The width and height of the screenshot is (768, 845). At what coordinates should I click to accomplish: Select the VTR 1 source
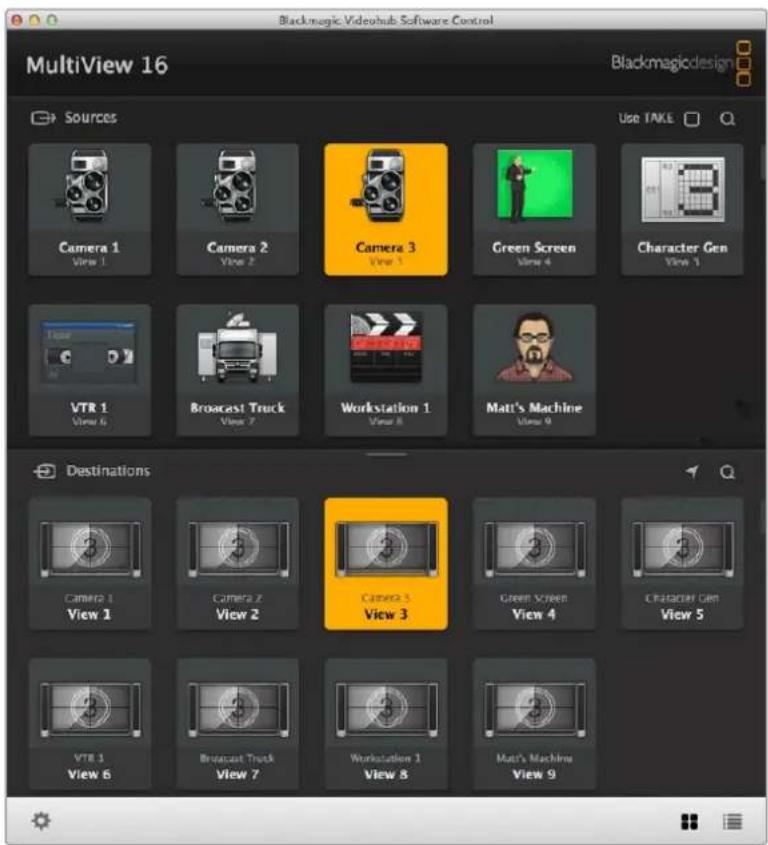(89, 370)
